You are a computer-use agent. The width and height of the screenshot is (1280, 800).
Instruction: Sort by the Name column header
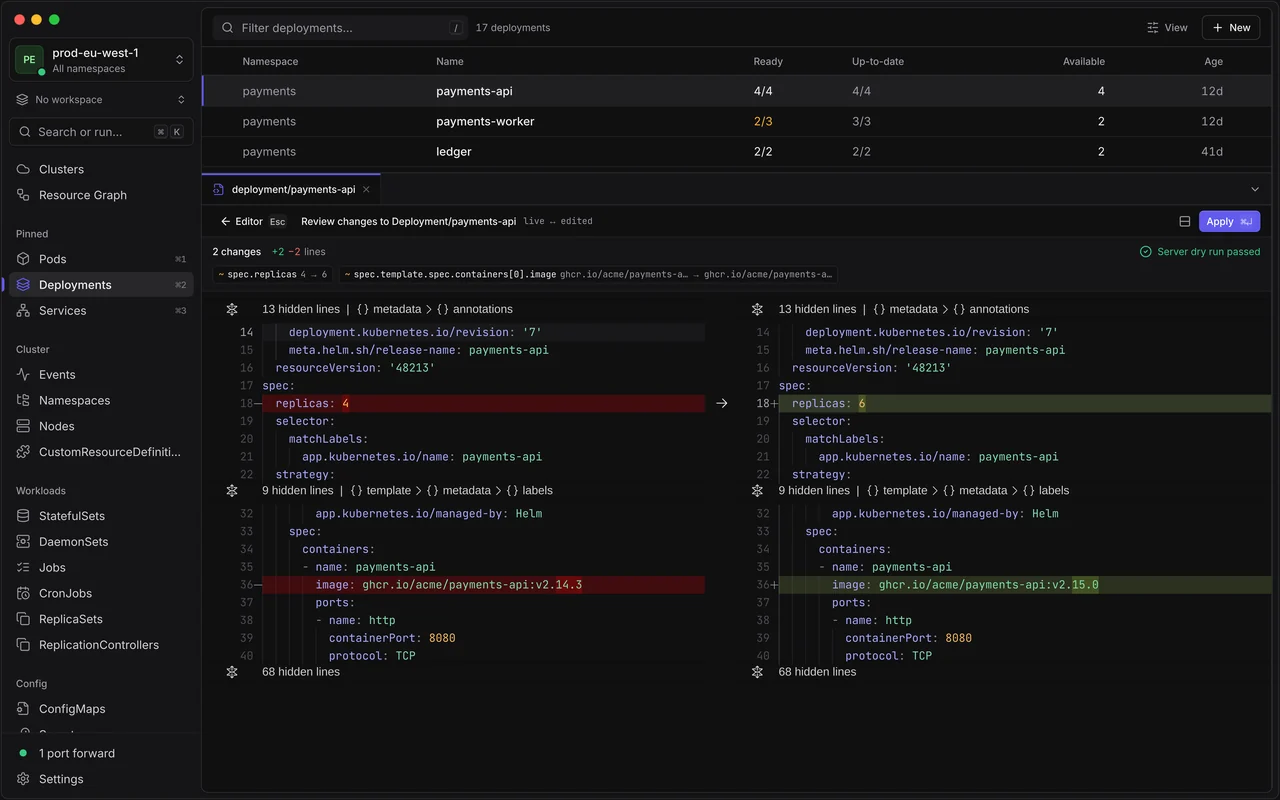pos(450,62)
